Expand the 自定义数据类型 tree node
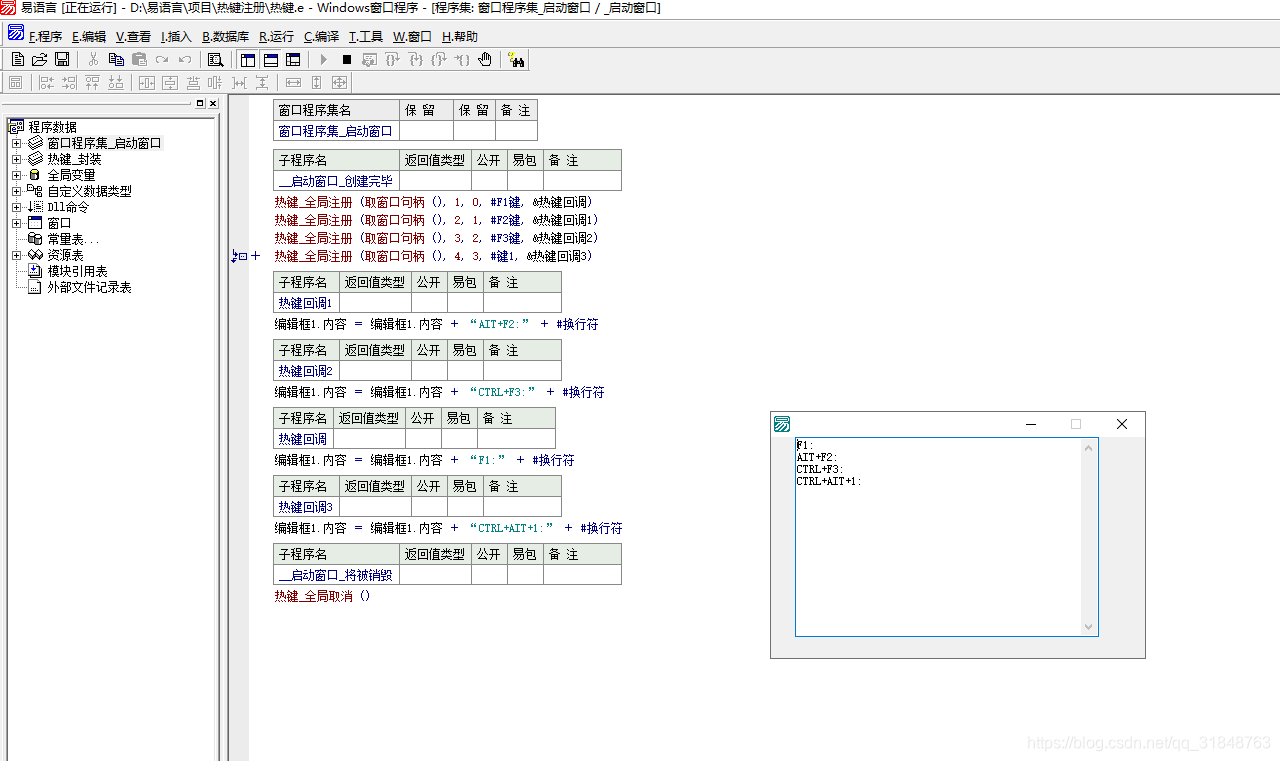This screenshot has height=761, width=1280. click(16, 191)
